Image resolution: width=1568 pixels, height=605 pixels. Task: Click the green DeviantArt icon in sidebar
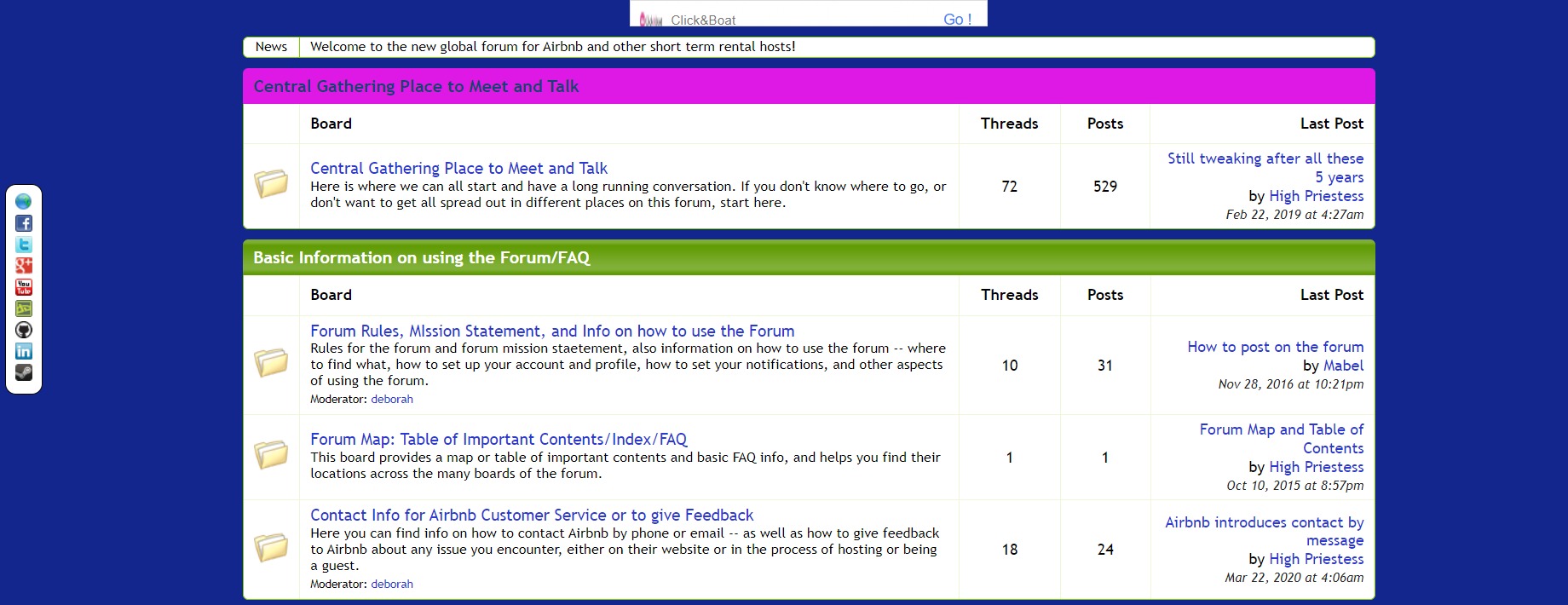click(24, 308)
